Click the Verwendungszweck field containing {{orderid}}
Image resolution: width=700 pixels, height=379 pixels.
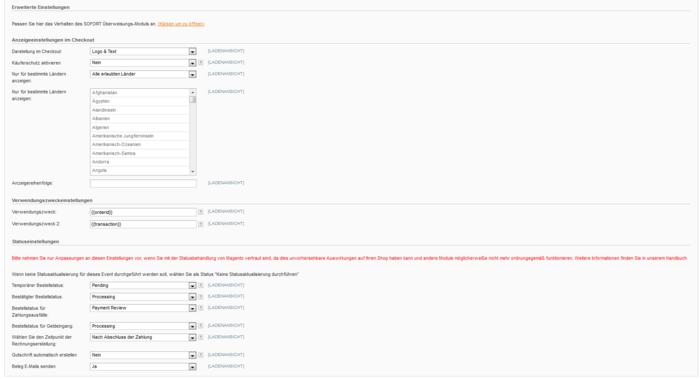[143, 212]
